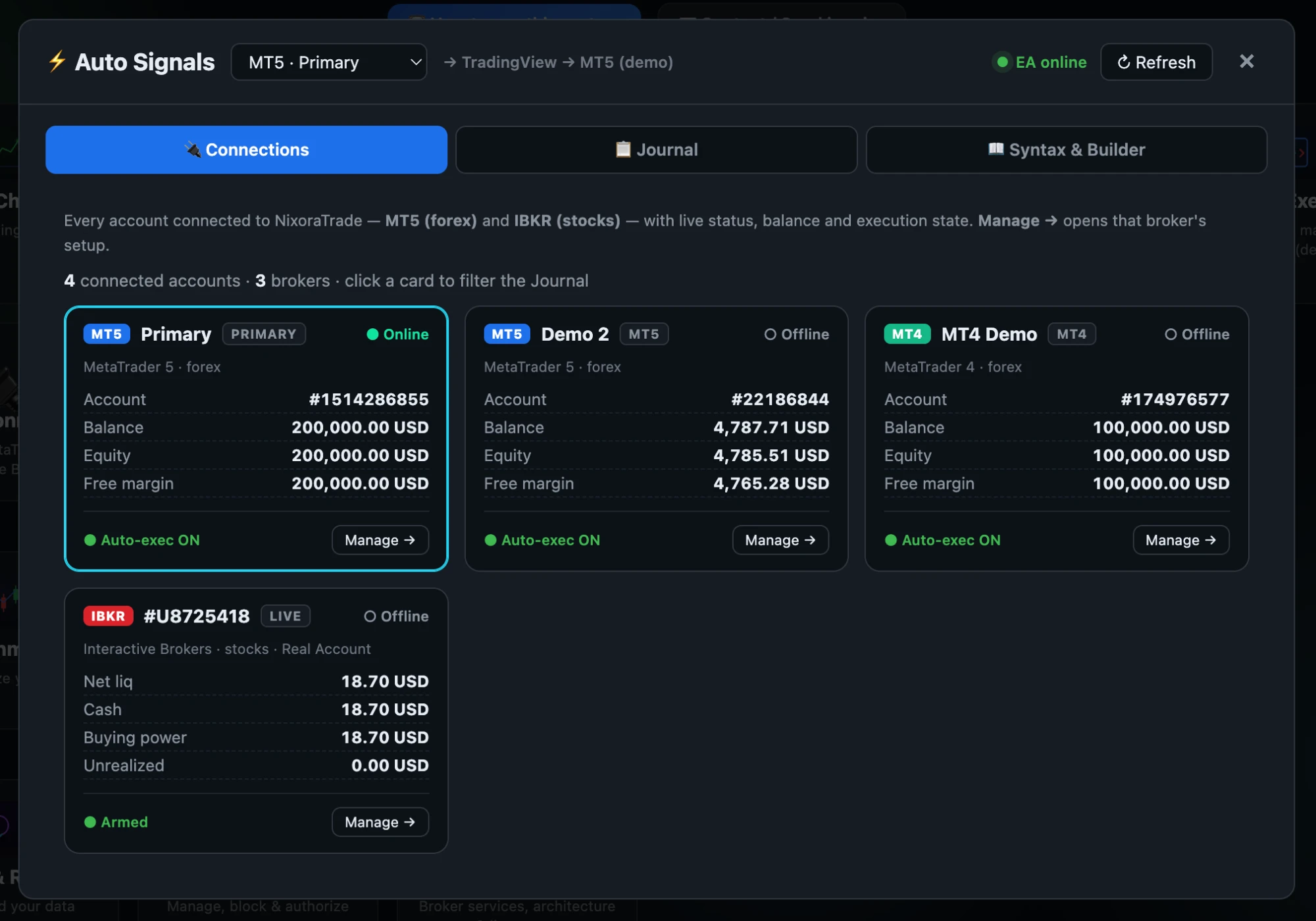Click the green MT4 badge on MT4 Demo card

click(x=907, y=334)
